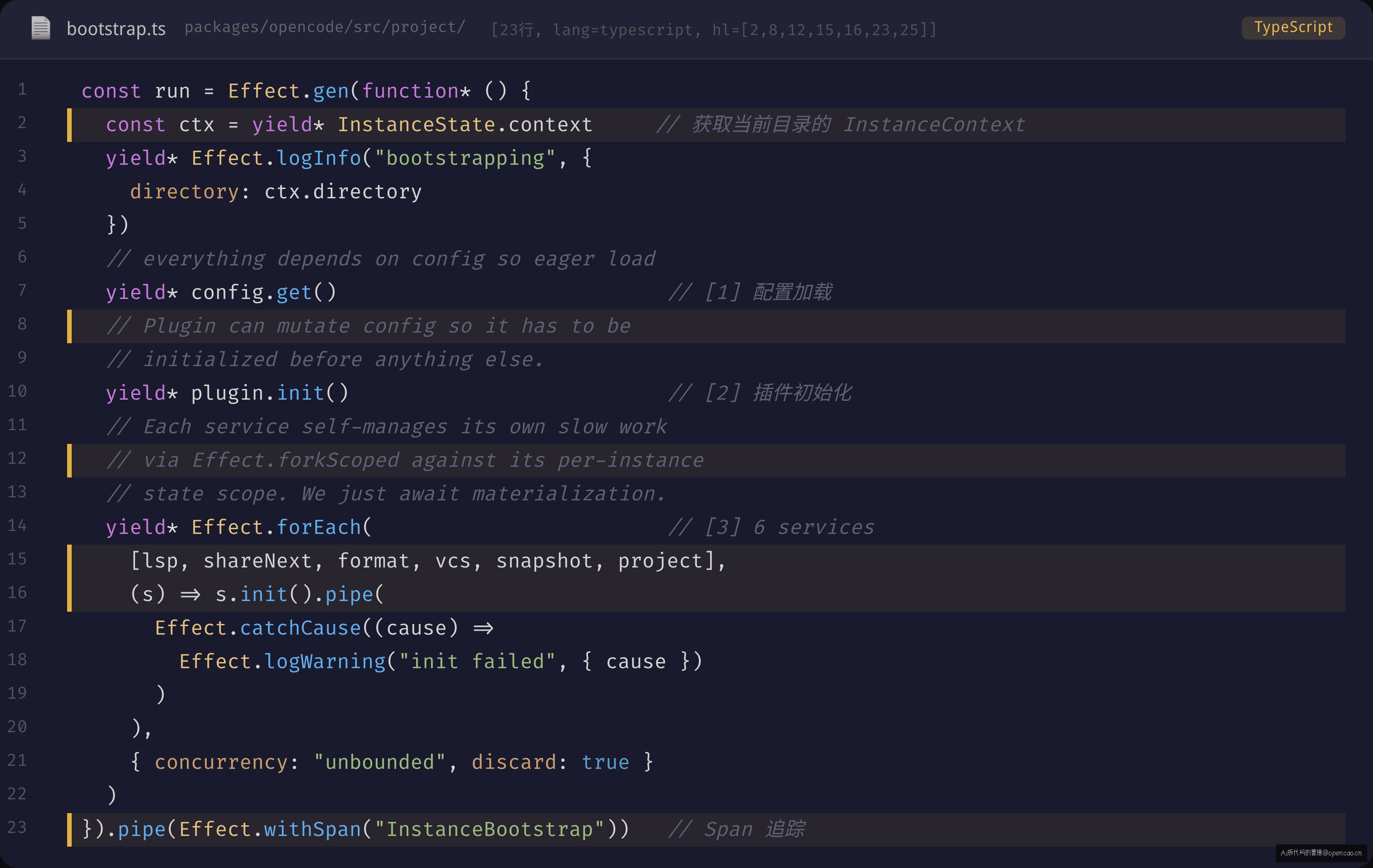This screenshot has height=868, width=1373.
Task: Click line number 1 in the gutter
Action: pos(22,90)
